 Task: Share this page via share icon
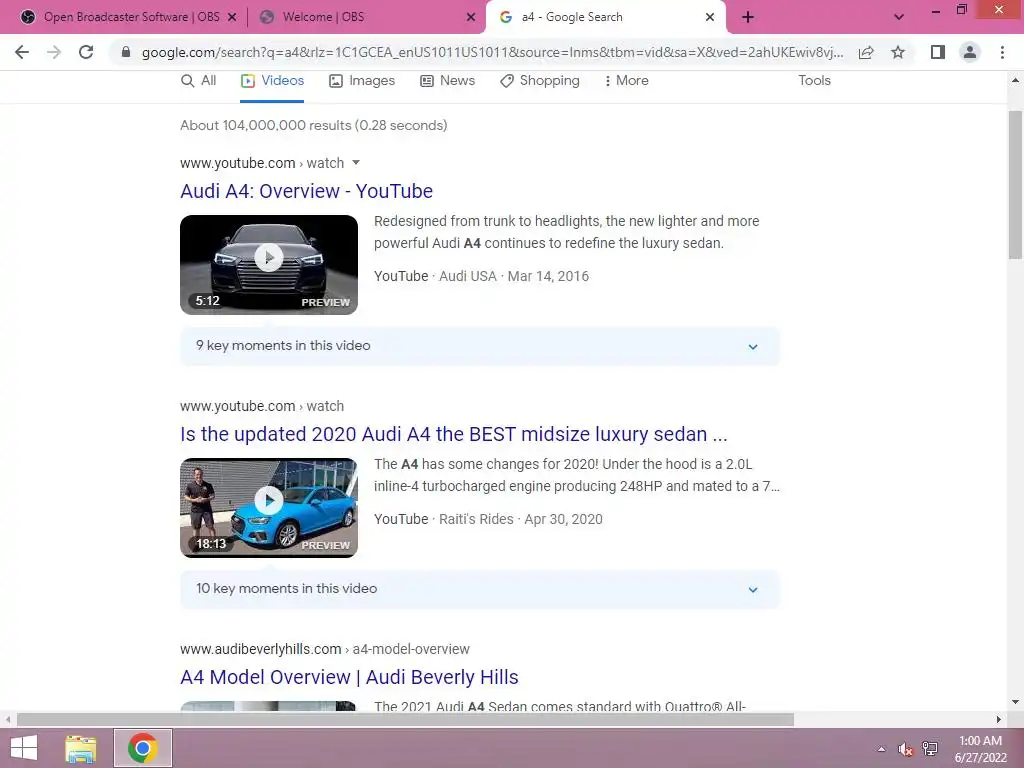tap(866, 52)
